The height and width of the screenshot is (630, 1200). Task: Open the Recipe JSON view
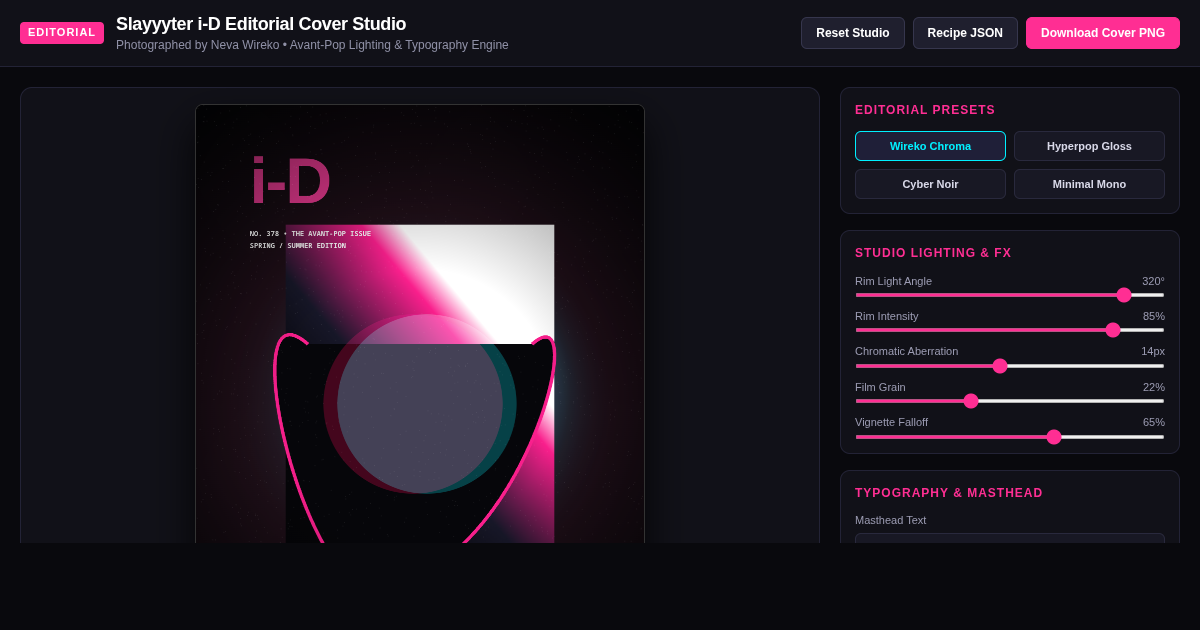tap(965, 33)
